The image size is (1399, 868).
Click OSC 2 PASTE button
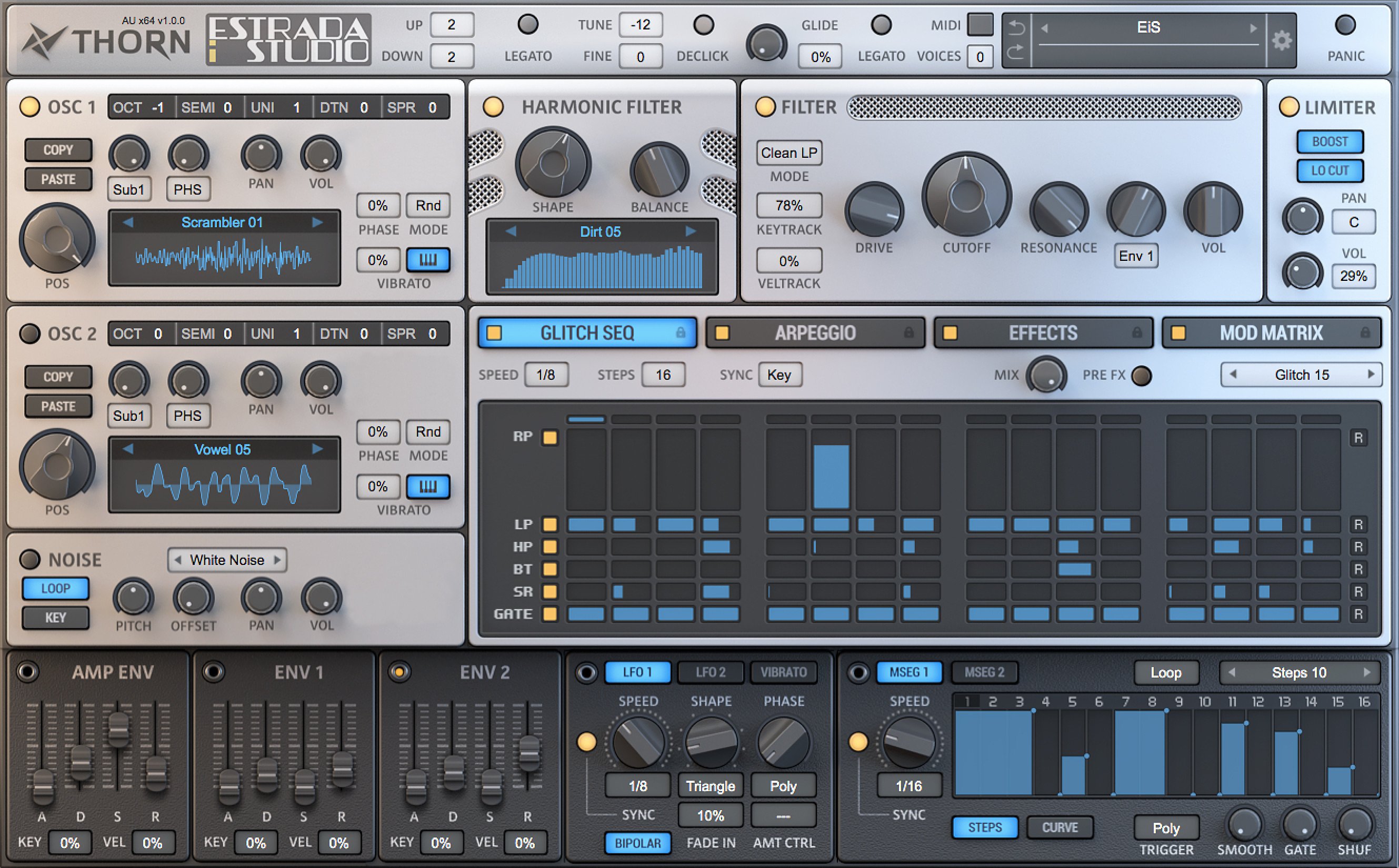tap(58, 407)
